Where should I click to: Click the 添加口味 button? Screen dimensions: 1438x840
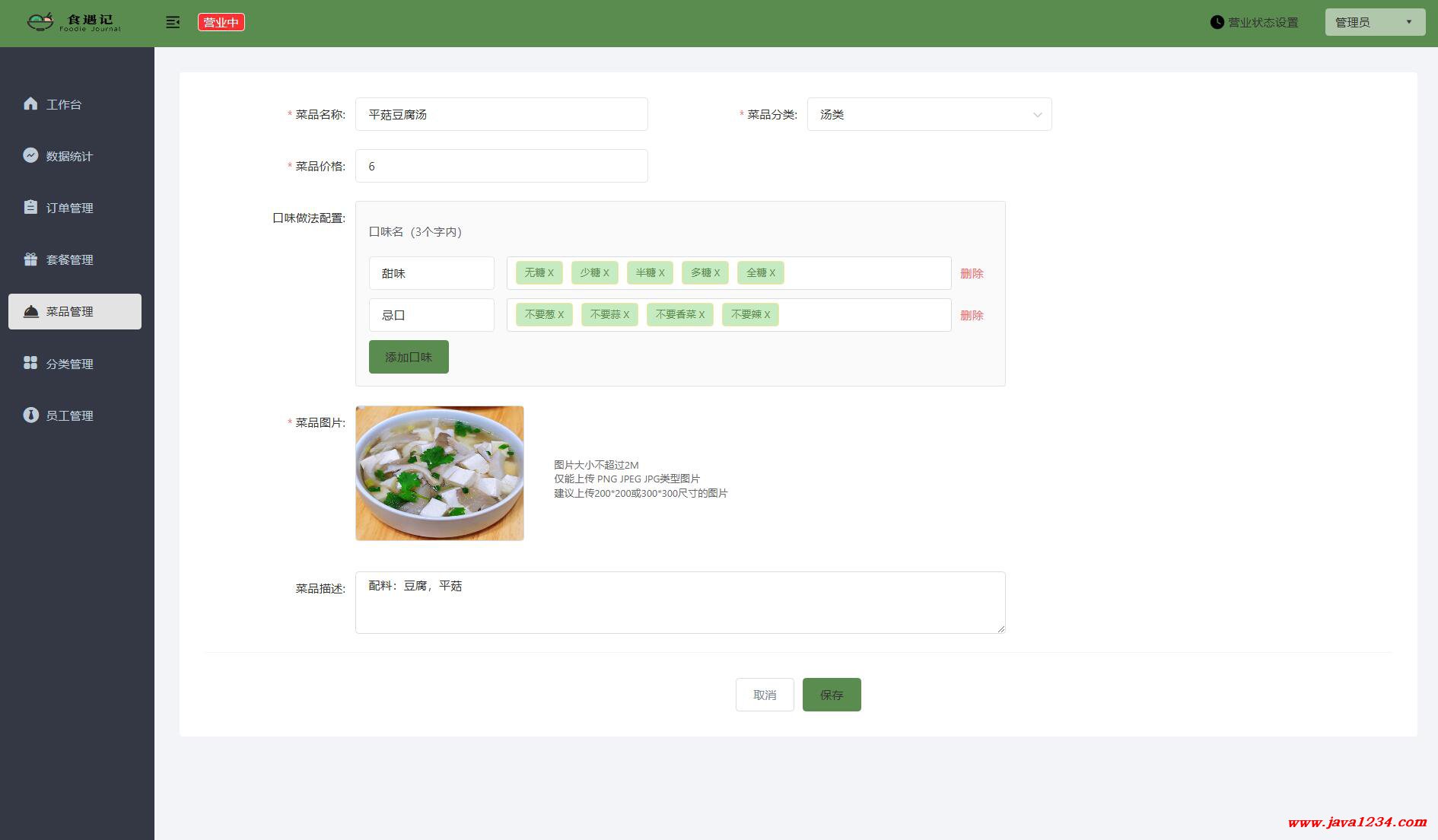[x=409, y=357]
